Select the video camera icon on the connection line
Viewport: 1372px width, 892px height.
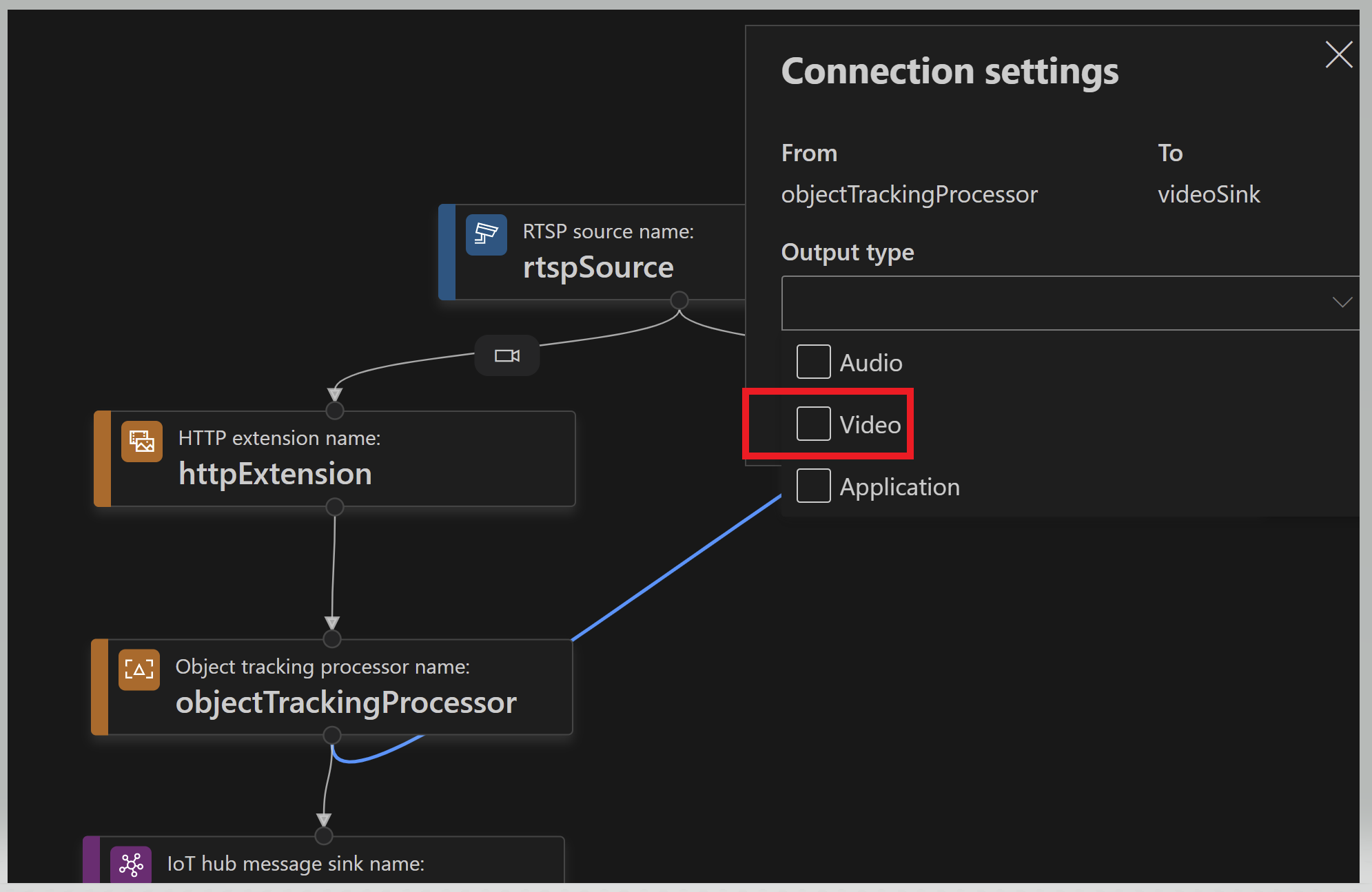tap(507, 355)
